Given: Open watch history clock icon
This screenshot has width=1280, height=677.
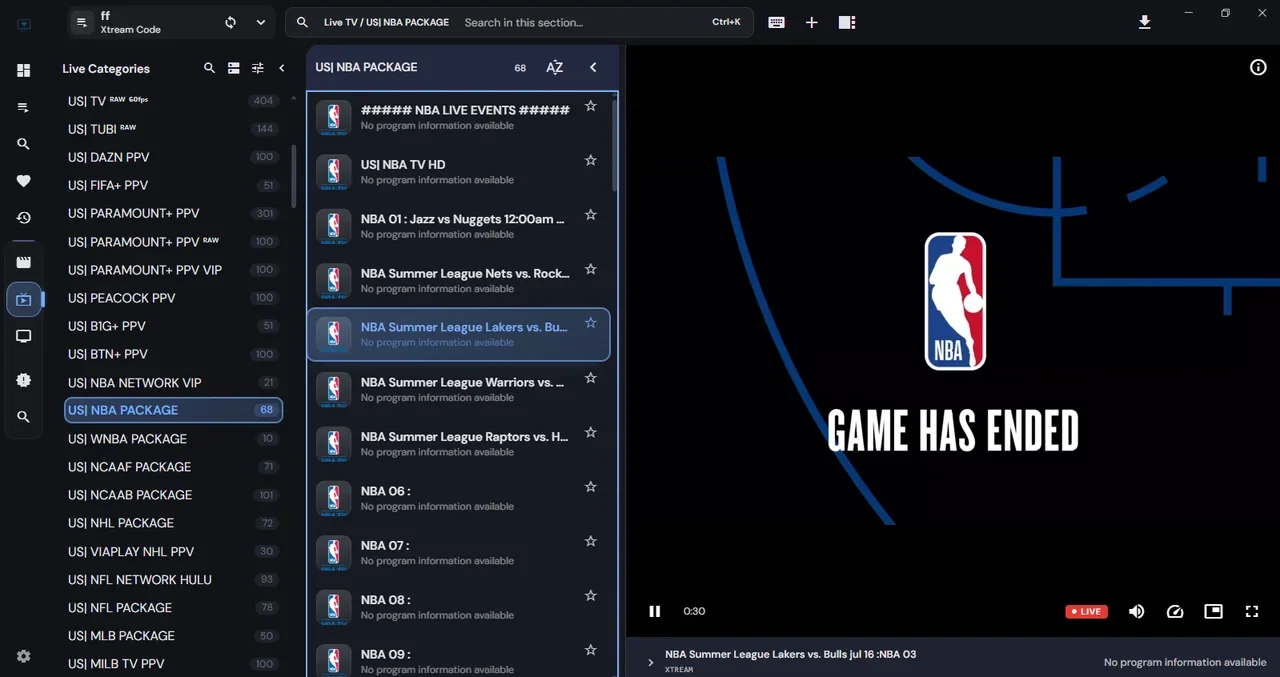Looking at the screenshot, I should tap(23, 218).
